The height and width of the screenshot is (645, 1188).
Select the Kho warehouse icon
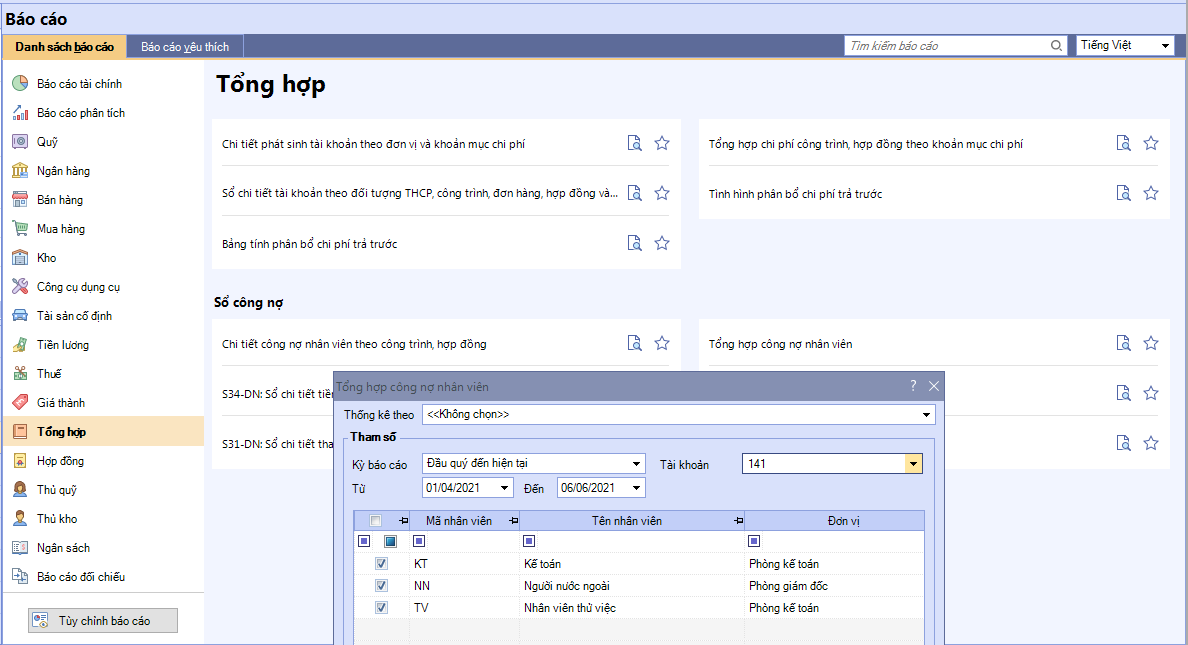tap(20, 258)
